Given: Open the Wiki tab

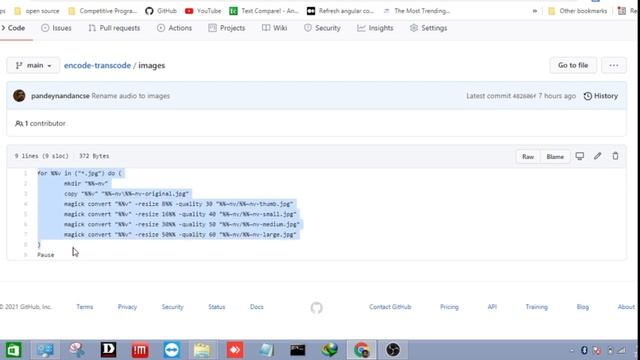Looking at the screenshot, I should pyautogui.click(x=275, y=28).
